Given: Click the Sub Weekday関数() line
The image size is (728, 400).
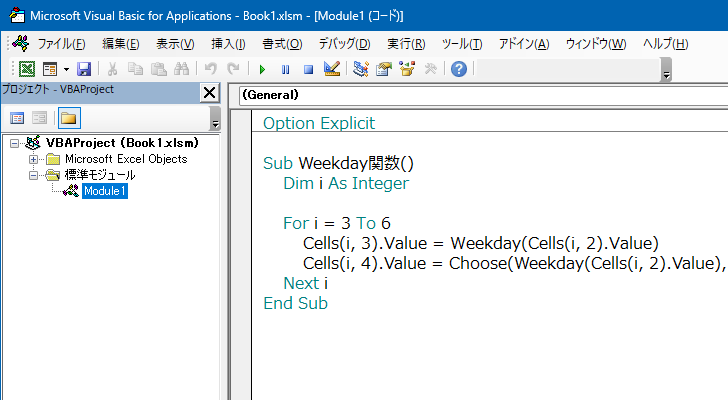Looking at the screenshot, I should click(338, 163).
